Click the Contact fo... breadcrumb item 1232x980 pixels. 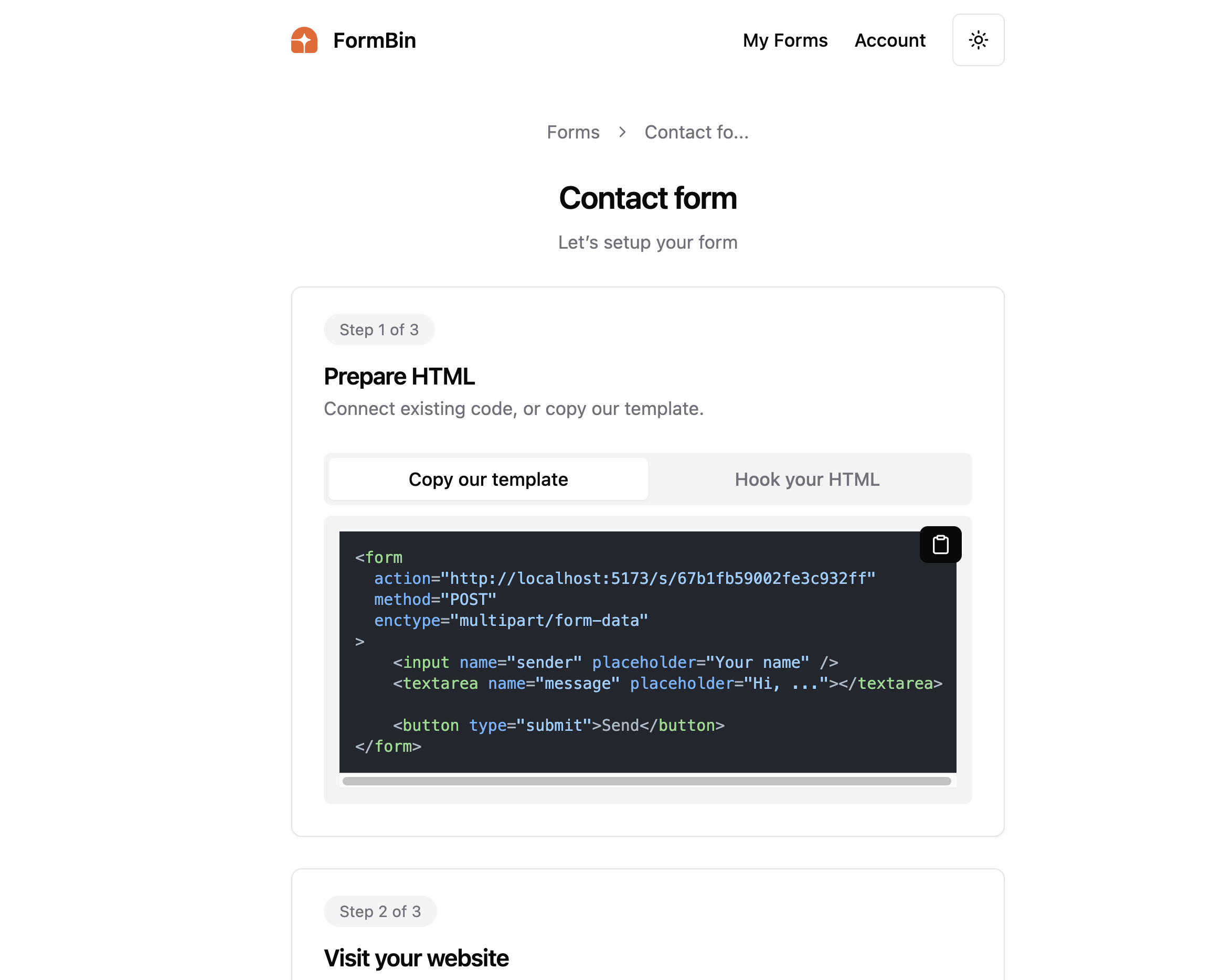click(x=697, y=132)
